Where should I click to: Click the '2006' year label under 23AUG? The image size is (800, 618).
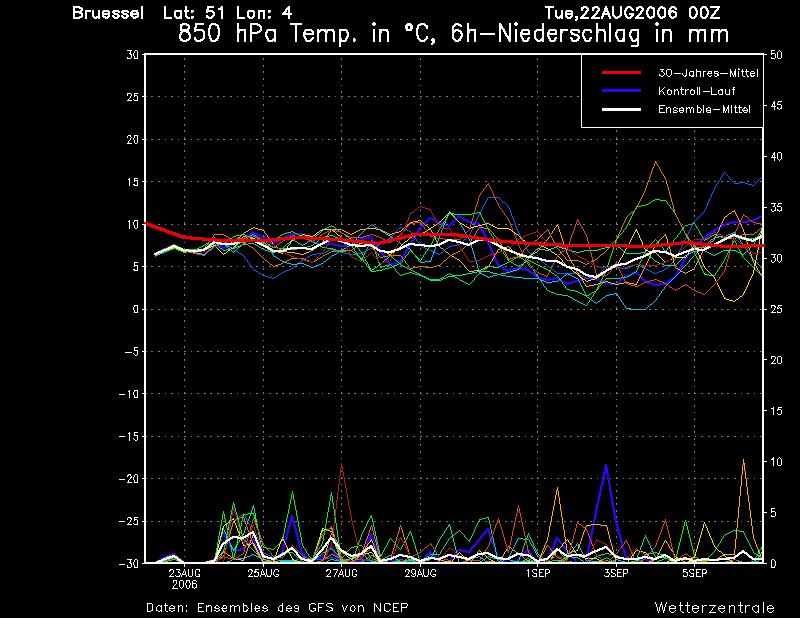(x=185, y=585)
